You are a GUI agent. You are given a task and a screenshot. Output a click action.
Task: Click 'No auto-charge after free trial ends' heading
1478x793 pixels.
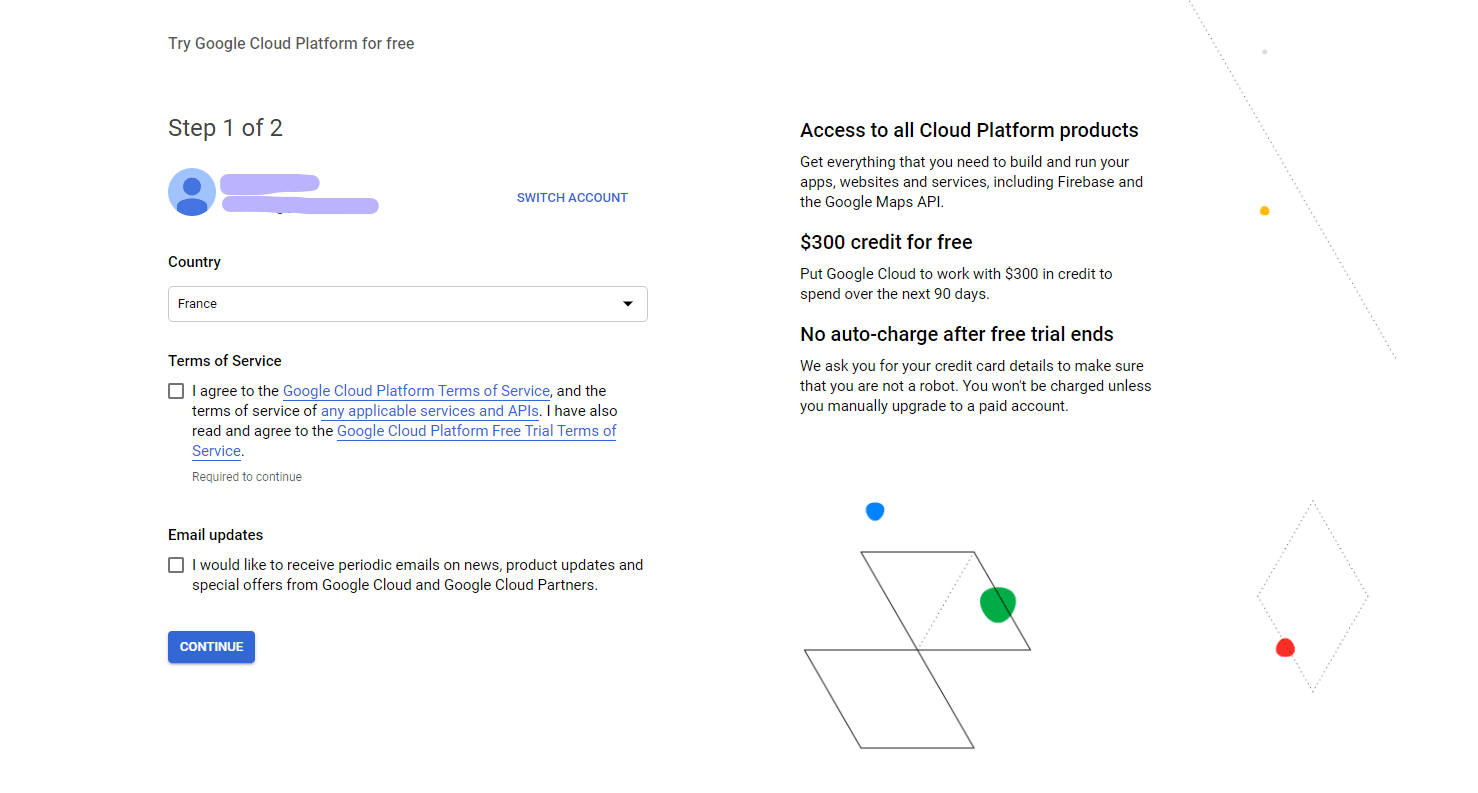957,335
